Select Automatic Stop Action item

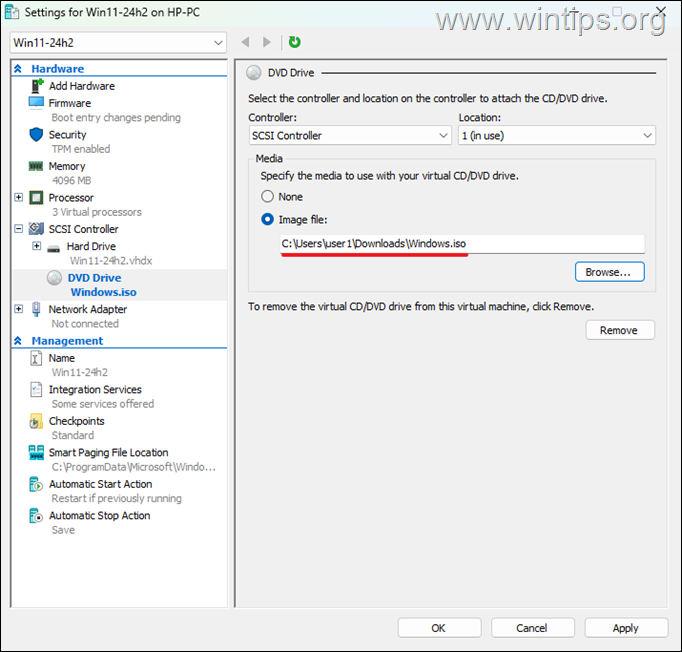[100, 515]
